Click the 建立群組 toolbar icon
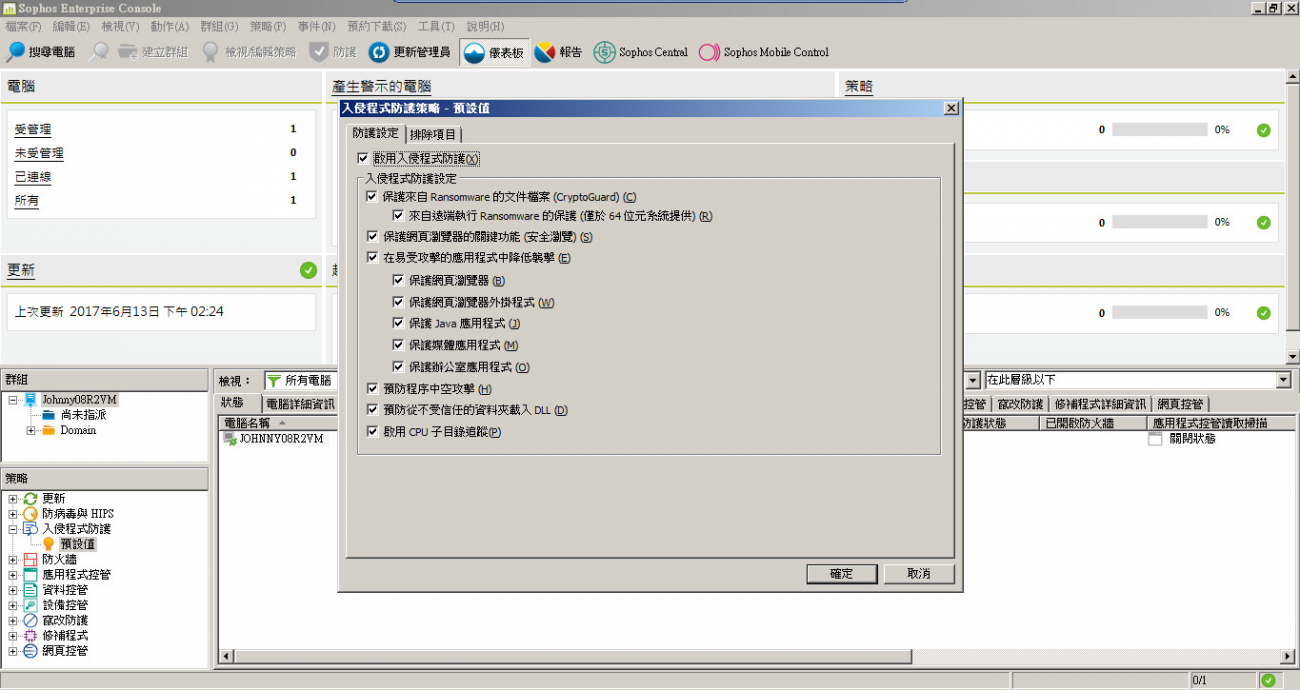Viewport: 1300px width, 690px height. point(127,52)
